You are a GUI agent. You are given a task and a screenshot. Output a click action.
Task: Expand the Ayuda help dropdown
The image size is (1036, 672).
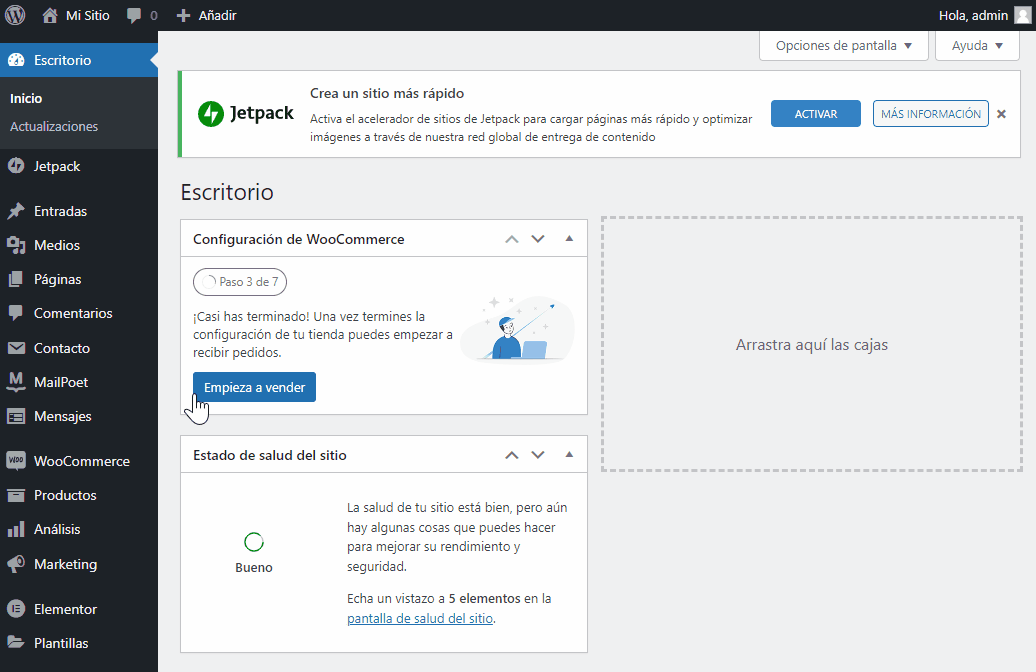pyautogui.click(x=977, y=46)
